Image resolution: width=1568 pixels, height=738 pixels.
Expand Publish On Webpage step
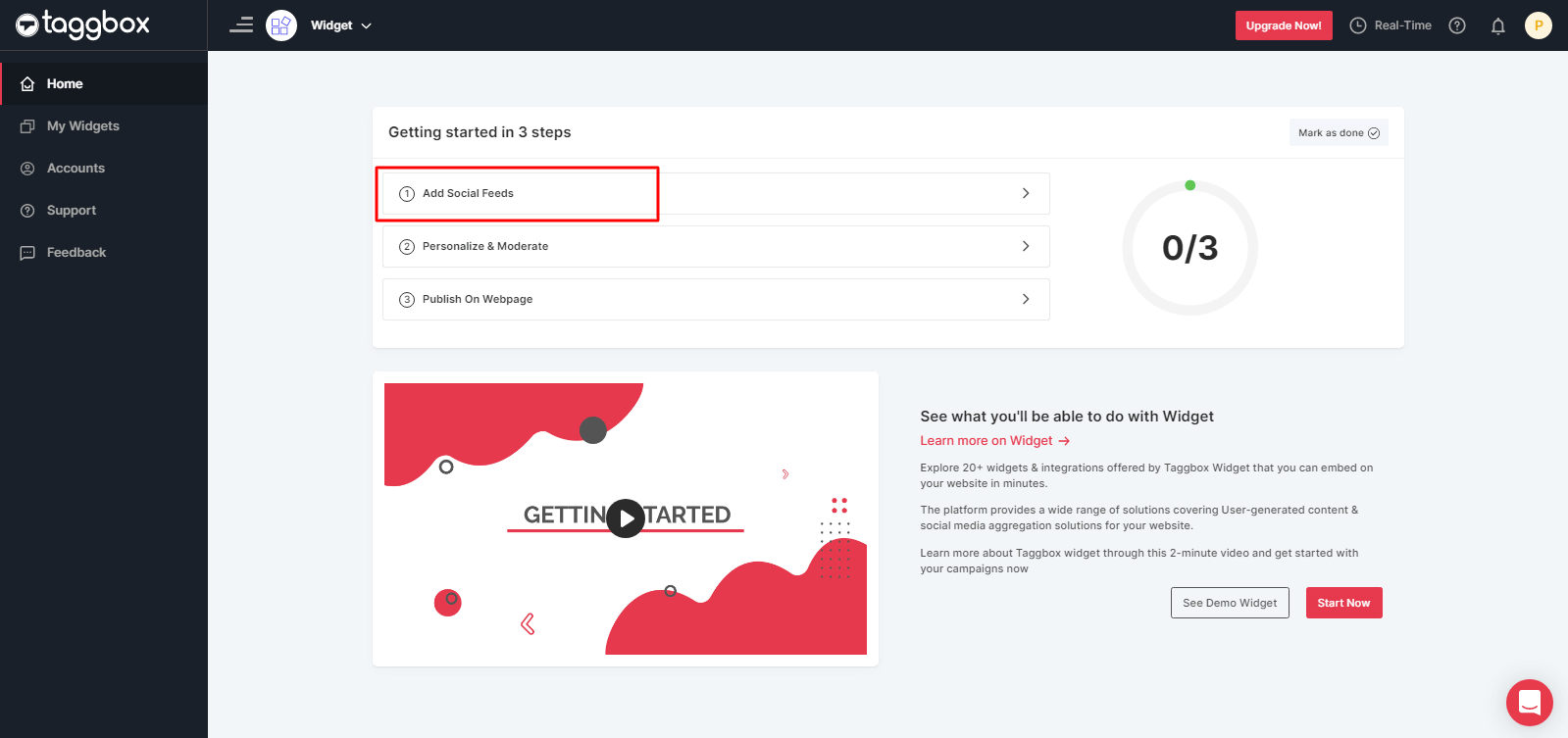click(716, 299)
